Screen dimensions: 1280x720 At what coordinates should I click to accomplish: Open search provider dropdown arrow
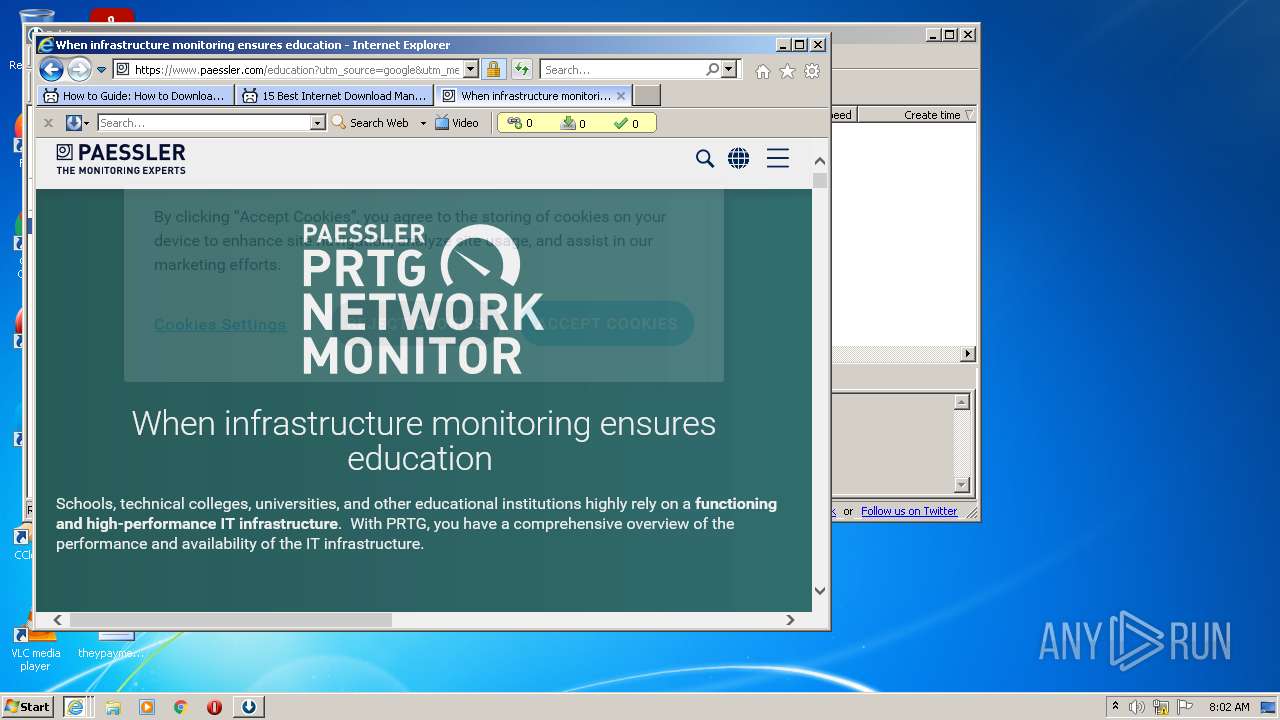coord(729,70)
